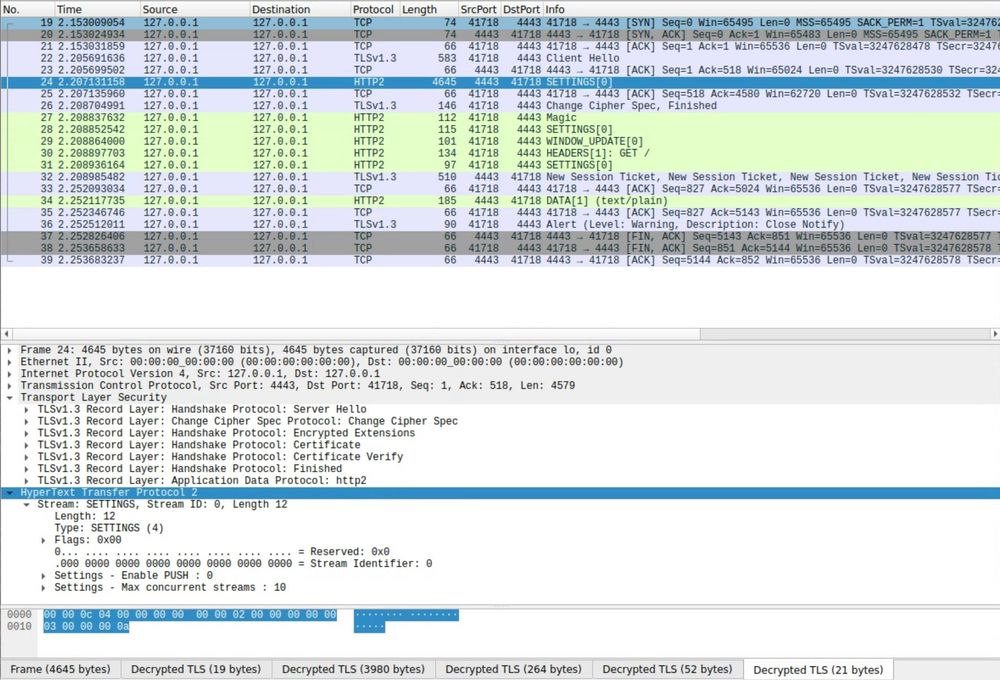Expand Encrypted Extensions record layer
This screenshot has width=1000, height=680.
(x=27, y=433)
